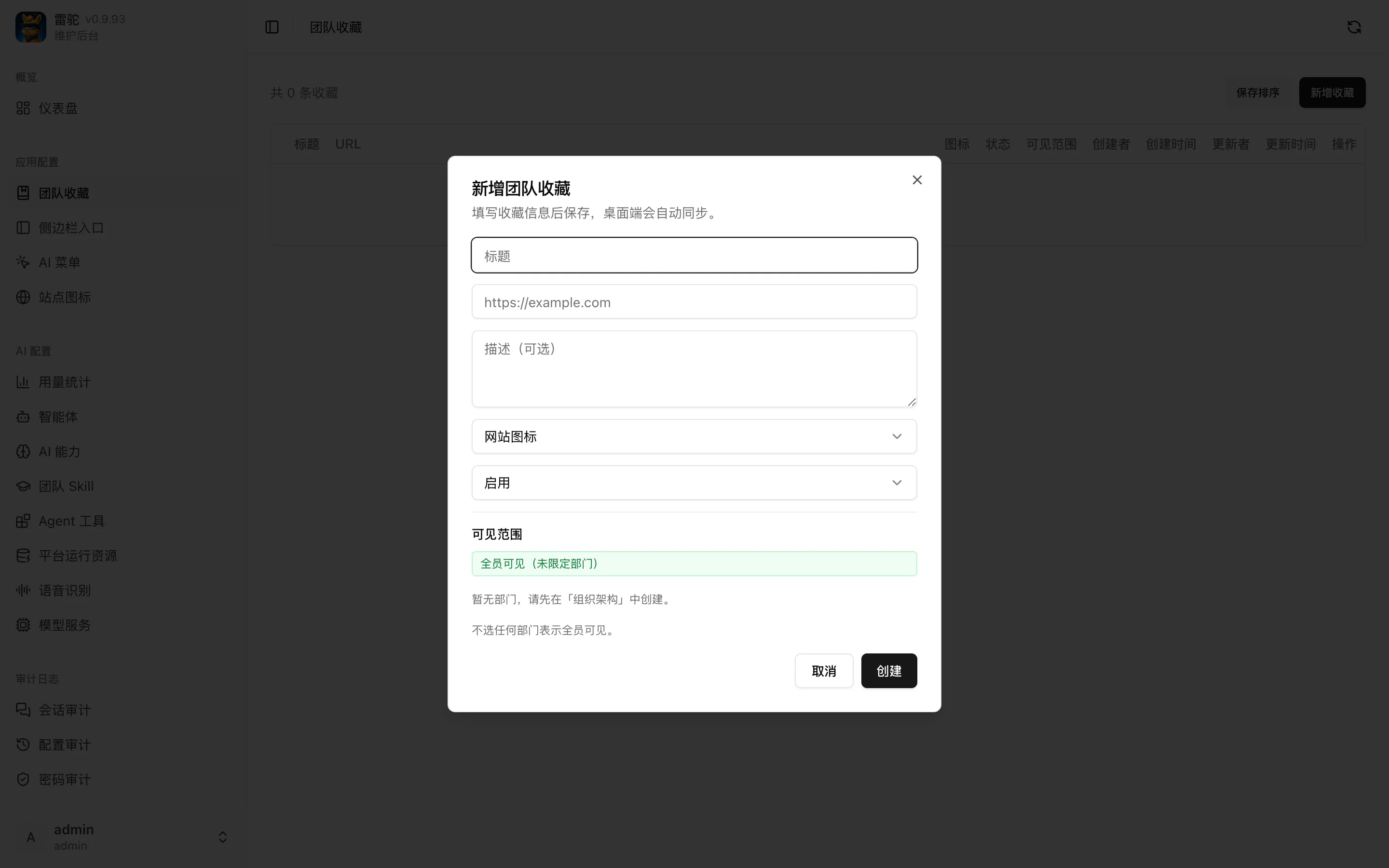Click the 创建 button
Viewport: 1389px width, 868px height.
coord(888,670)
